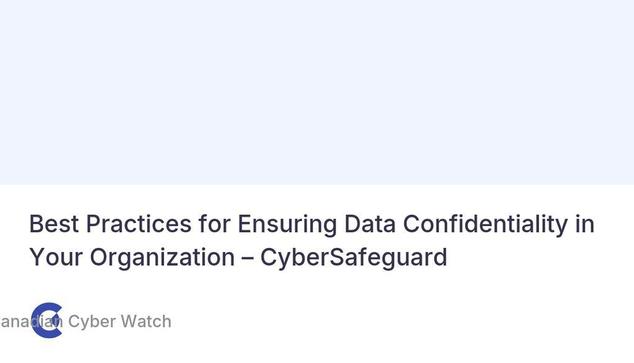Click the empty card image placeholder
Viewport: 634px width, 363px height.
tap(317, 92)
